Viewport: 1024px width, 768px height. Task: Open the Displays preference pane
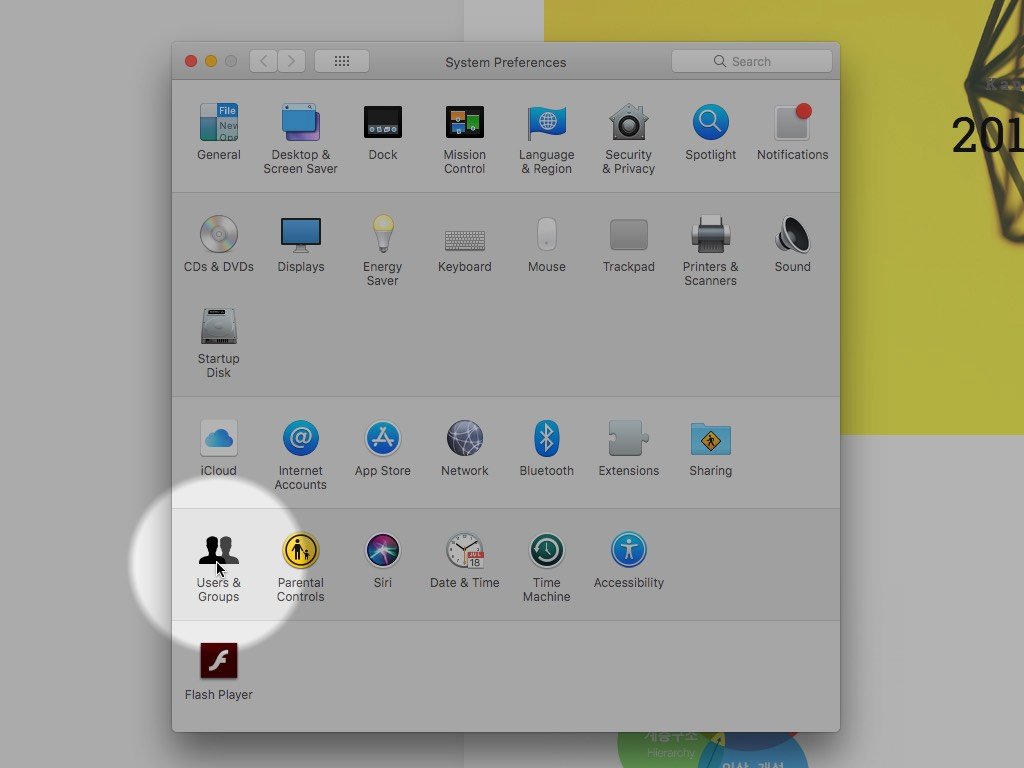[300, 235]
